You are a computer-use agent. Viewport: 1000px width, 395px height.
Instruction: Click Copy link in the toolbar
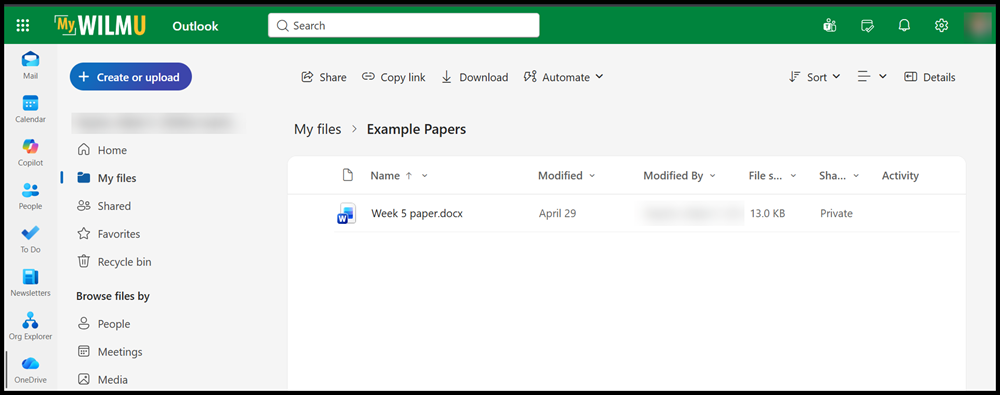(393, 77)
